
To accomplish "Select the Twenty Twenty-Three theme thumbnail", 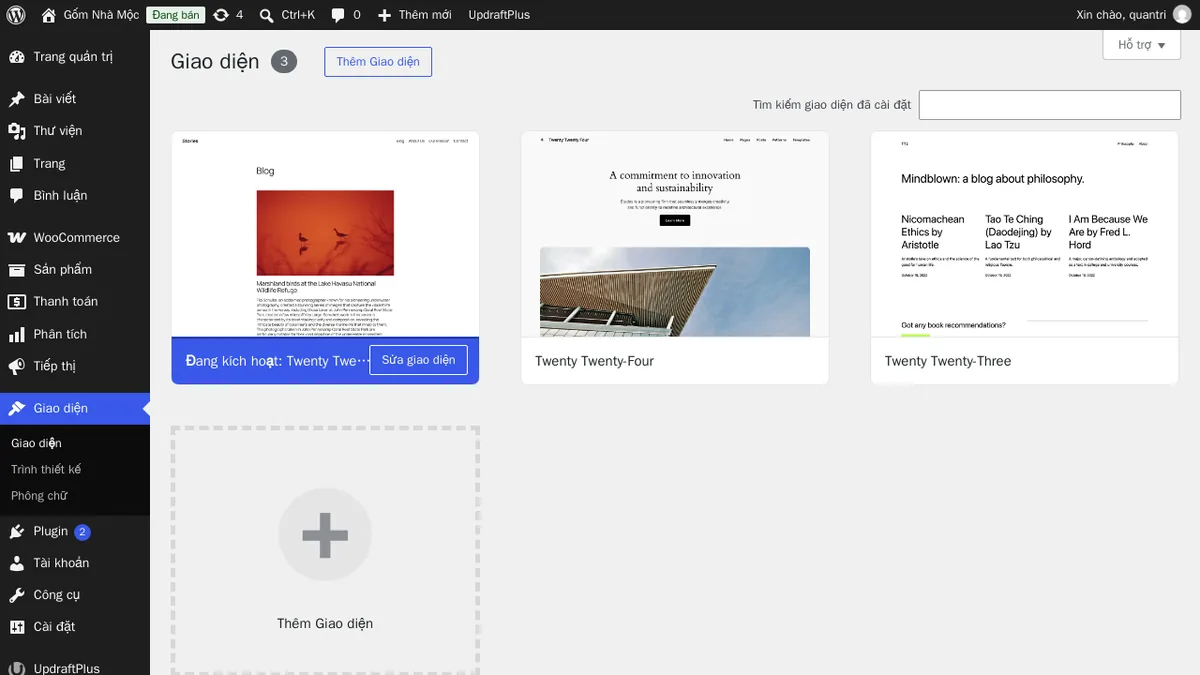I will click(1025, 234).
